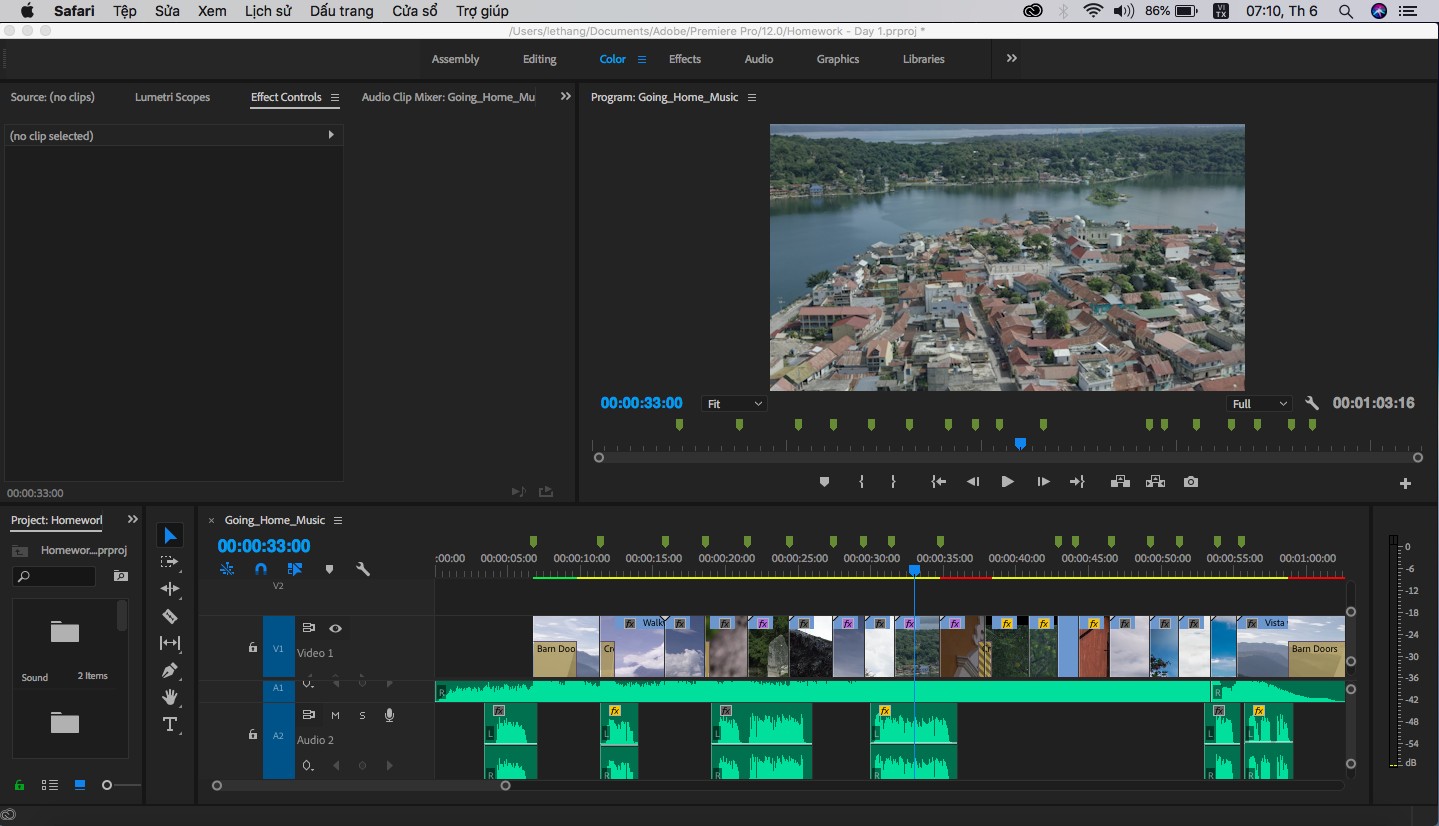
Task: Open Program monitor Button Editor plus icon
Action: [1405, 484]
